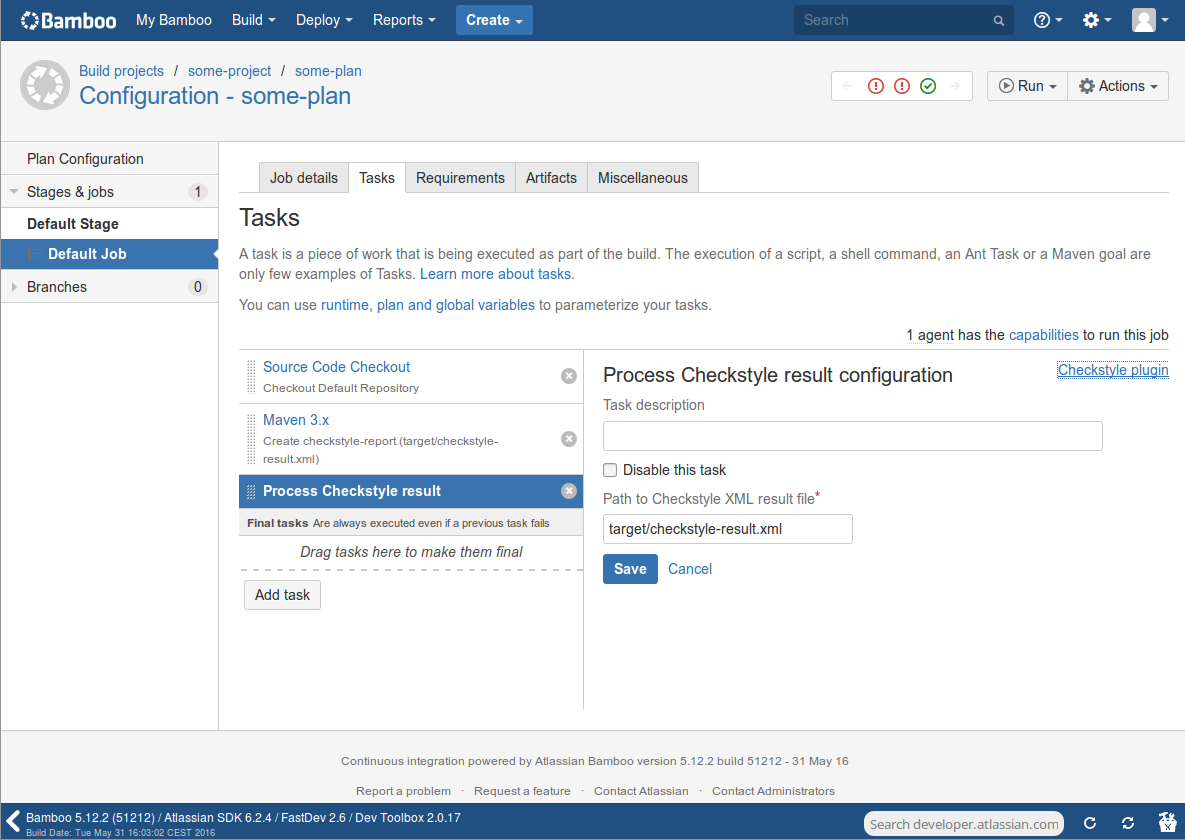Image resolution: width=1185 pixels, height=840 pixels.
Task: Click the refresh sync icon in dev toolbar
Action: [1128, 823]
